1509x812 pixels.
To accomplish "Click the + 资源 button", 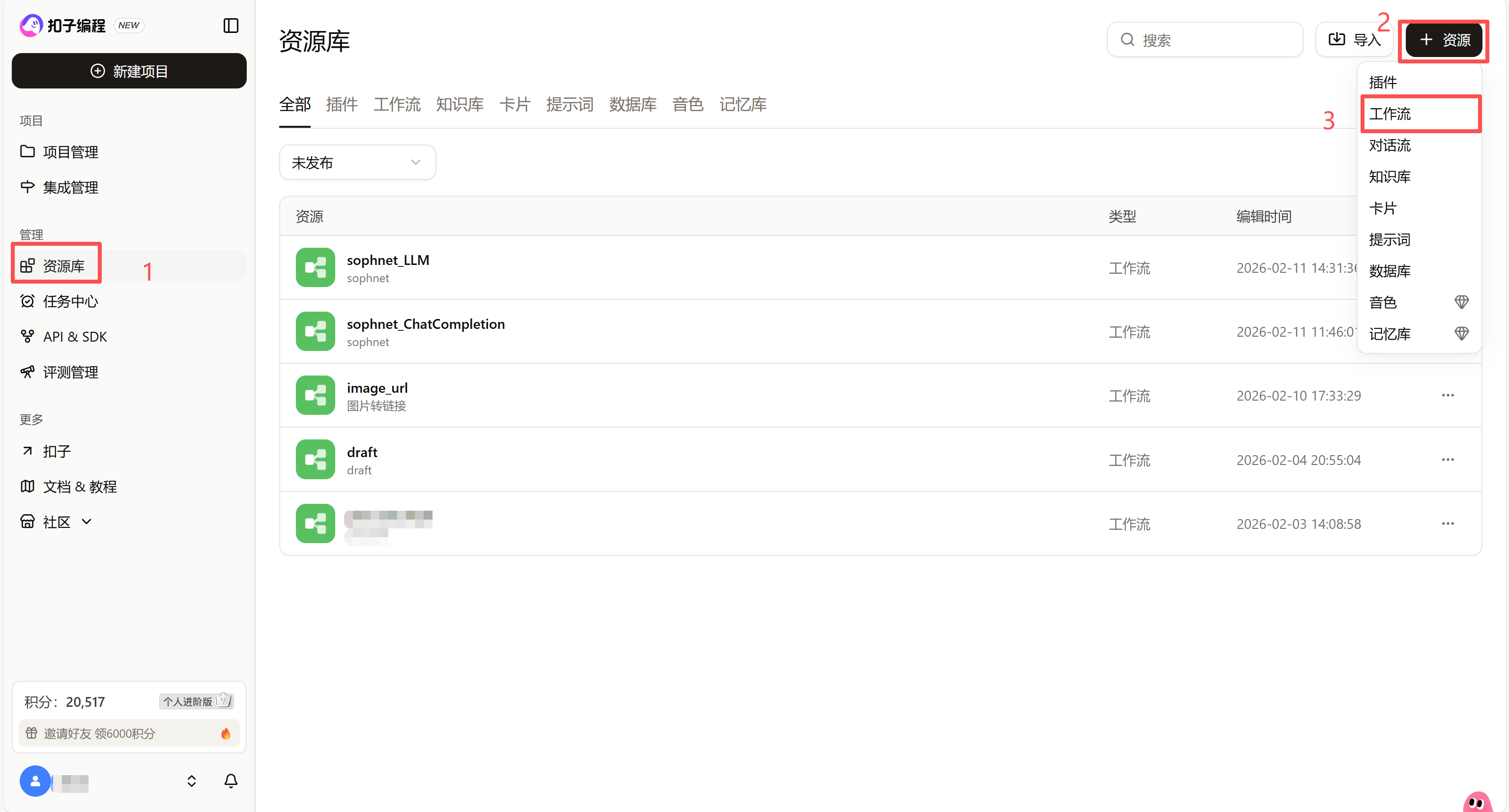I will (x=1444, y=40).
